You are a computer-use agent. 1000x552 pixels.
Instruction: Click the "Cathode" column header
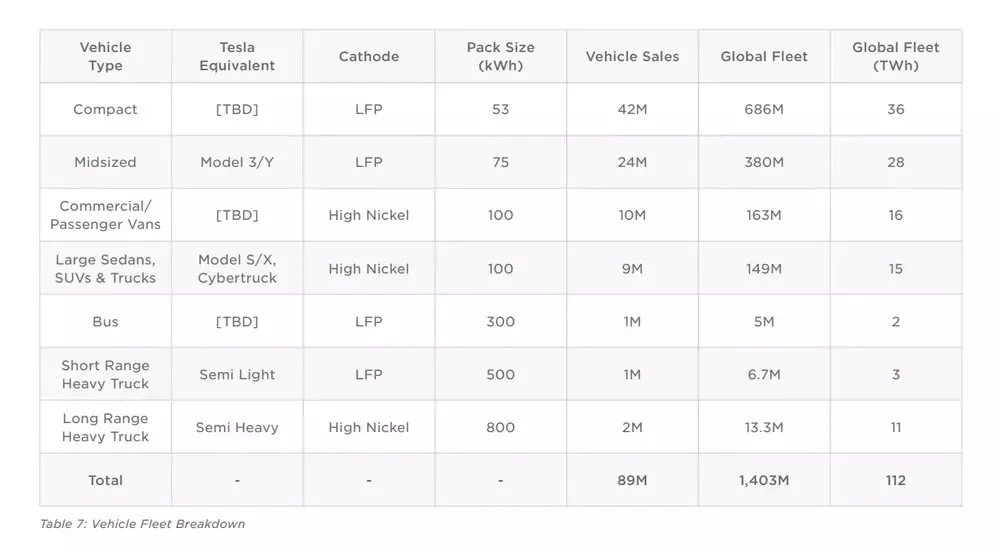coord(369,56)
